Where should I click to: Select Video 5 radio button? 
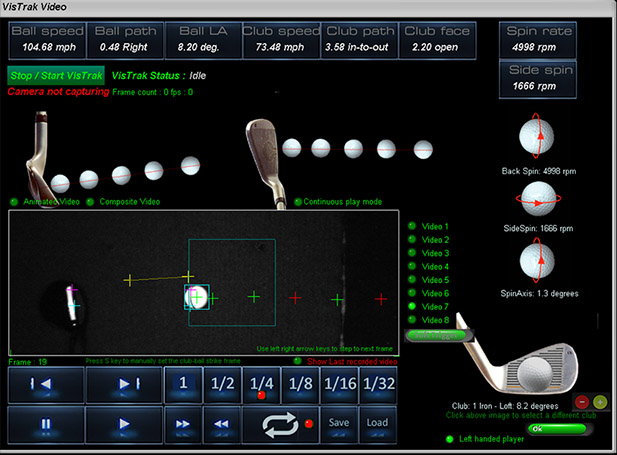412,279
